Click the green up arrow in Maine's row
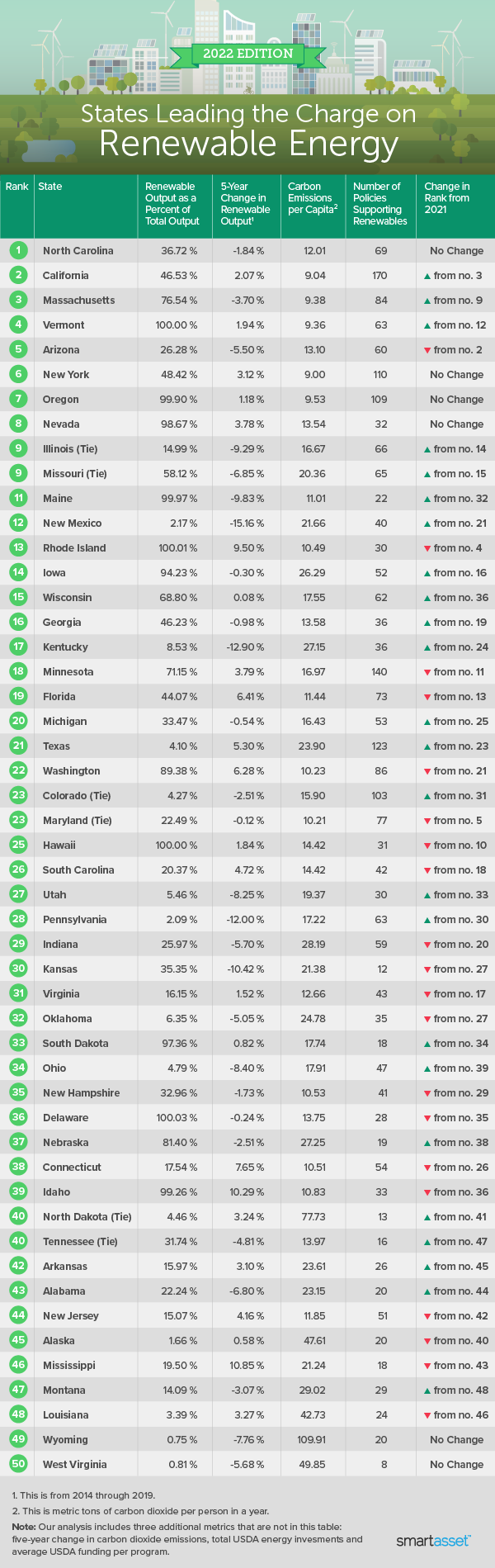 point(427,499)
